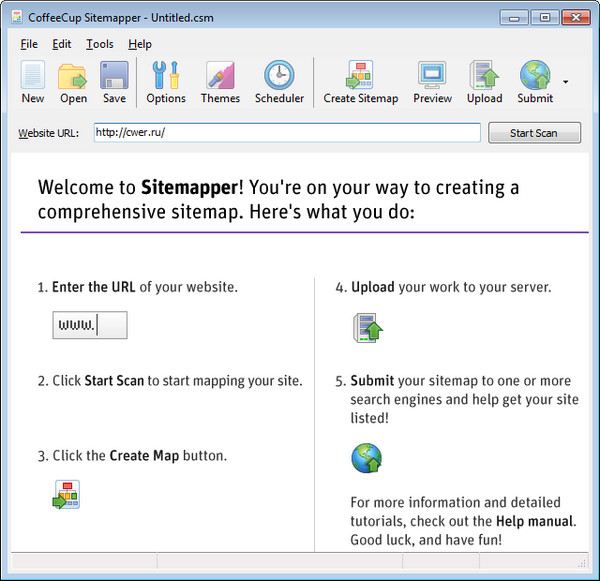This screenshot has height=581, width=600.
Task: Open the Scheduler clock icon
Action: click(279, 82)
